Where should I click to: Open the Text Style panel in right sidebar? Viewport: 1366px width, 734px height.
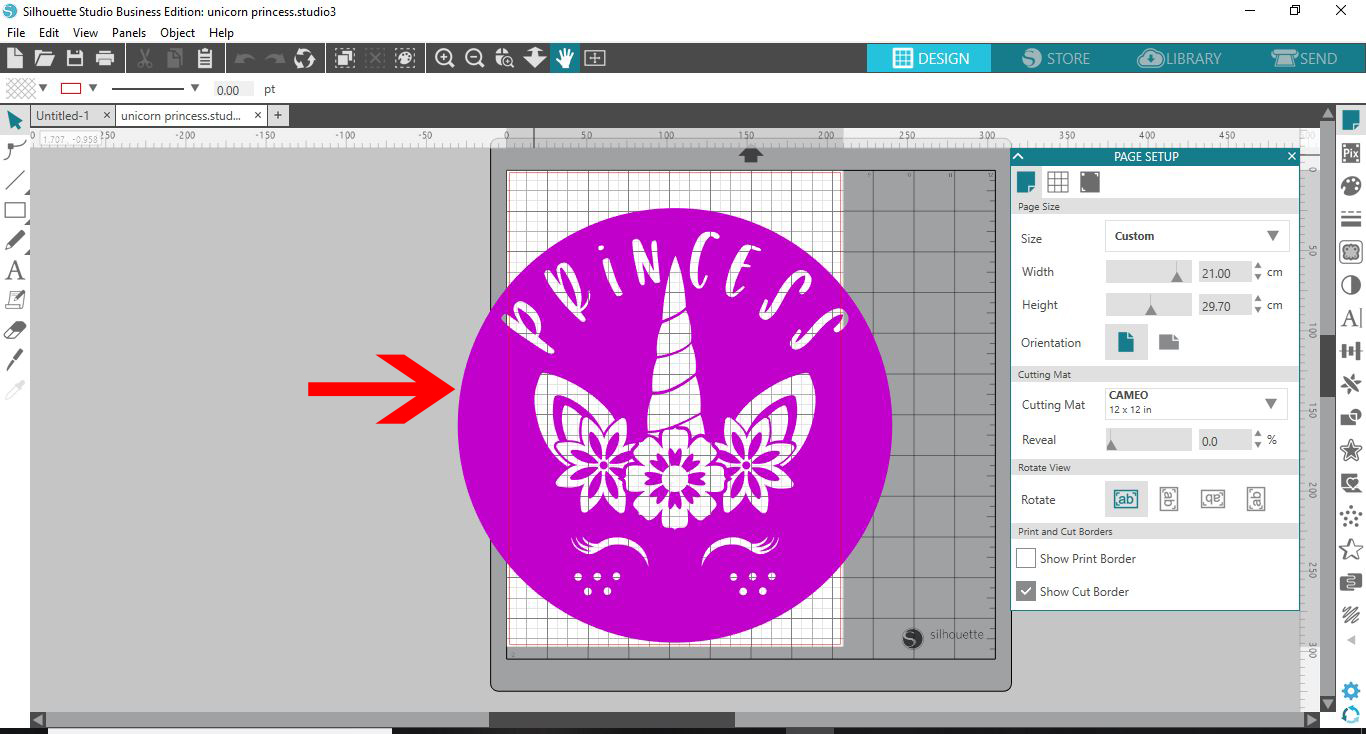[1351, 319]
